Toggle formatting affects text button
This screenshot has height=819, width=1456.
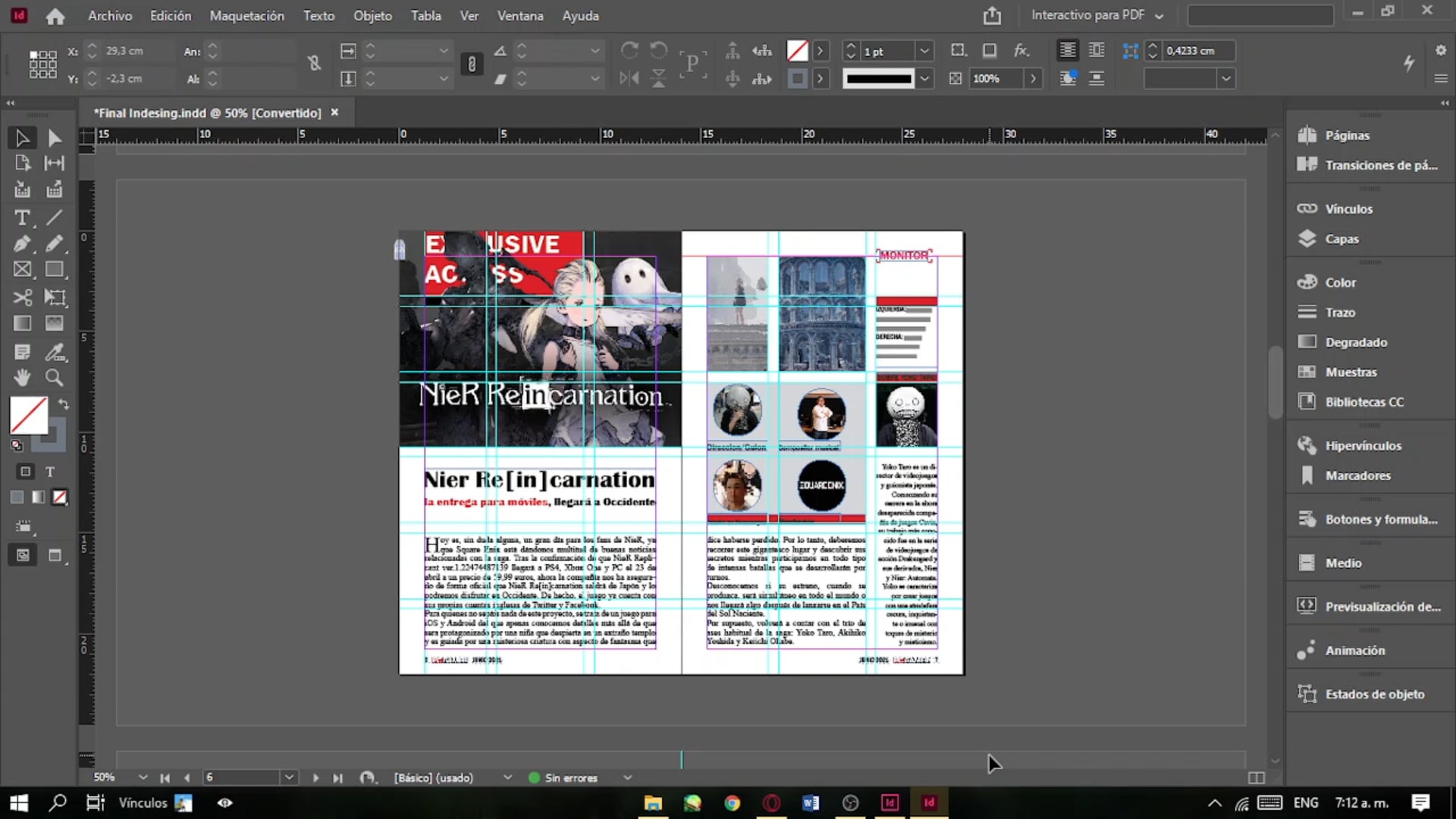[49, 471]
